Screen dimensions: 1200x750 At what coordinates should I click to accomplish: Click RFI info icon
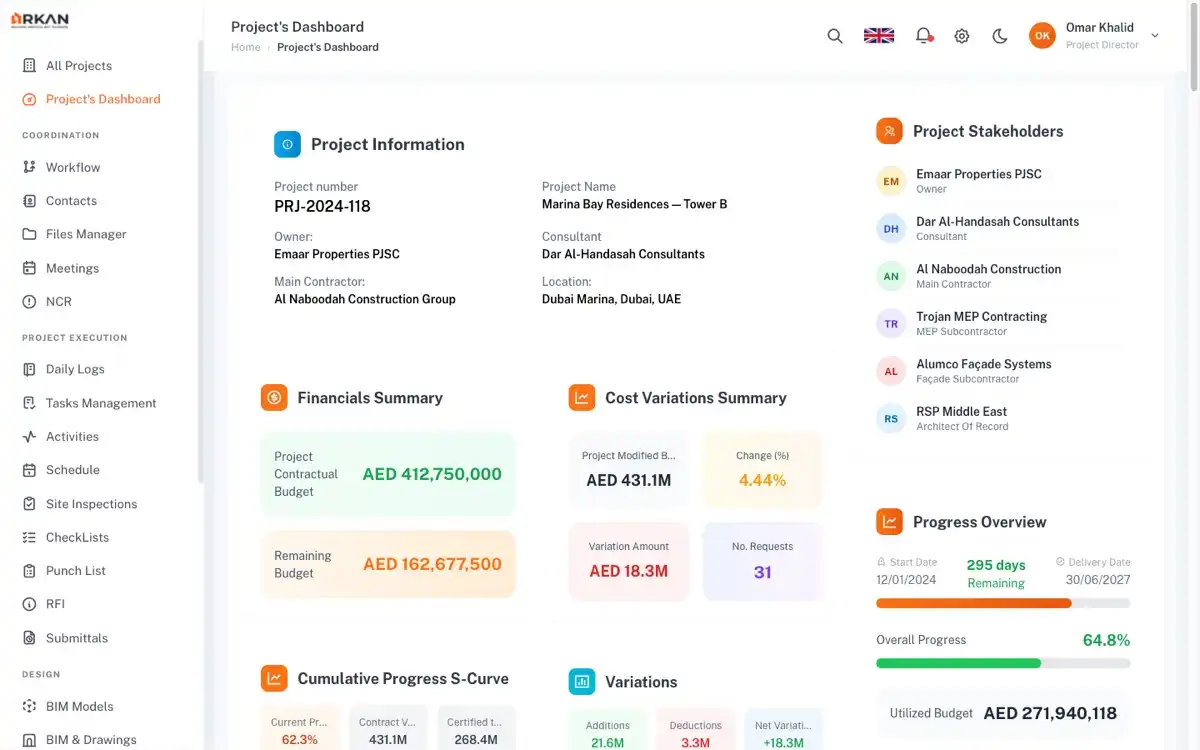tap(29, 604)
